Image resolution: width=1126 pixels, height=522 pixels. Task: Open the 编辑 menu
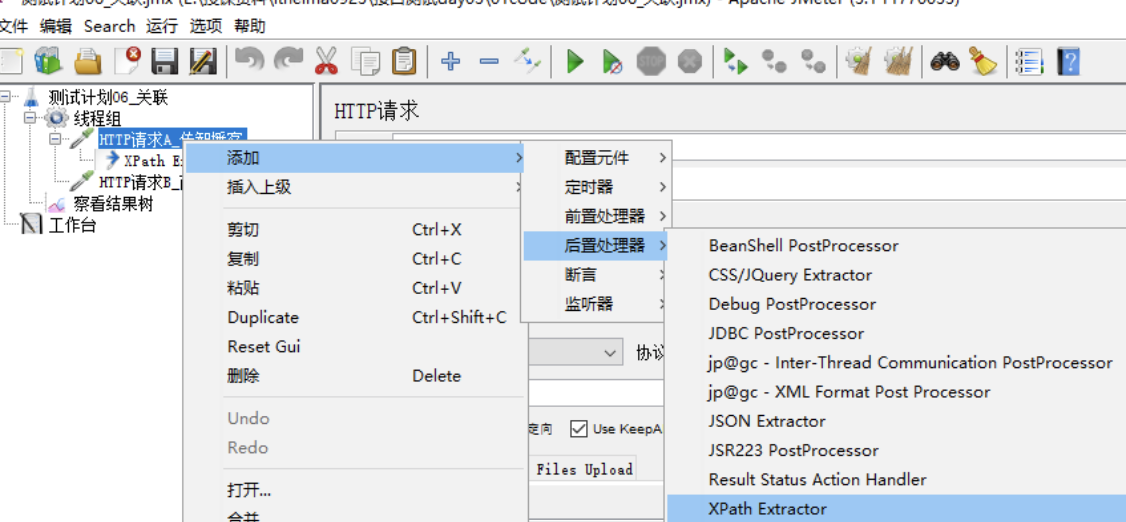[x=56, y=26]
